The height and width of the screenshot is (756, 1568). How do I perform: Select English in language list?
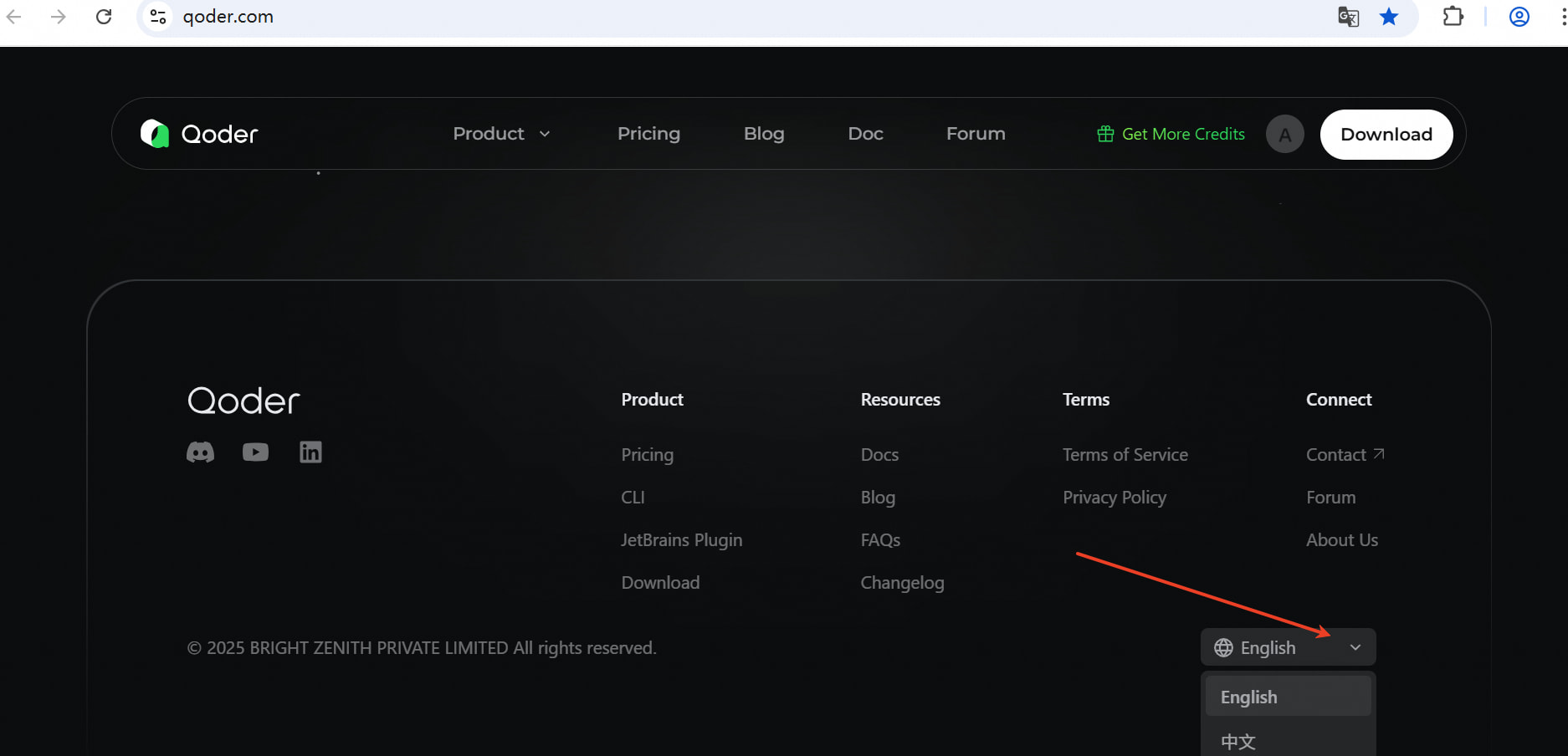1289,697
